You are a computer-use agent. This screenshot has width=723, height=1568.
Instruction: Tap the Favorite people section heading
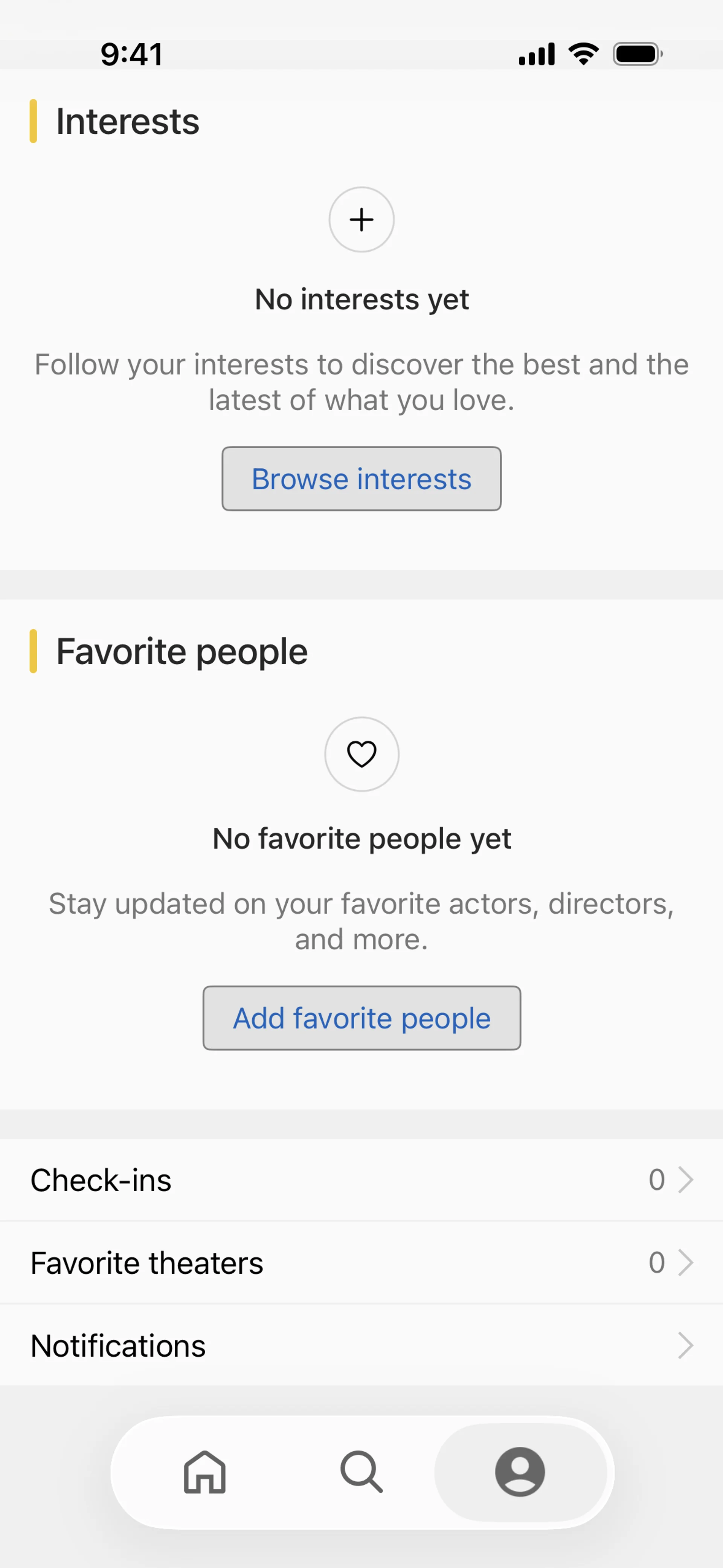182,651
